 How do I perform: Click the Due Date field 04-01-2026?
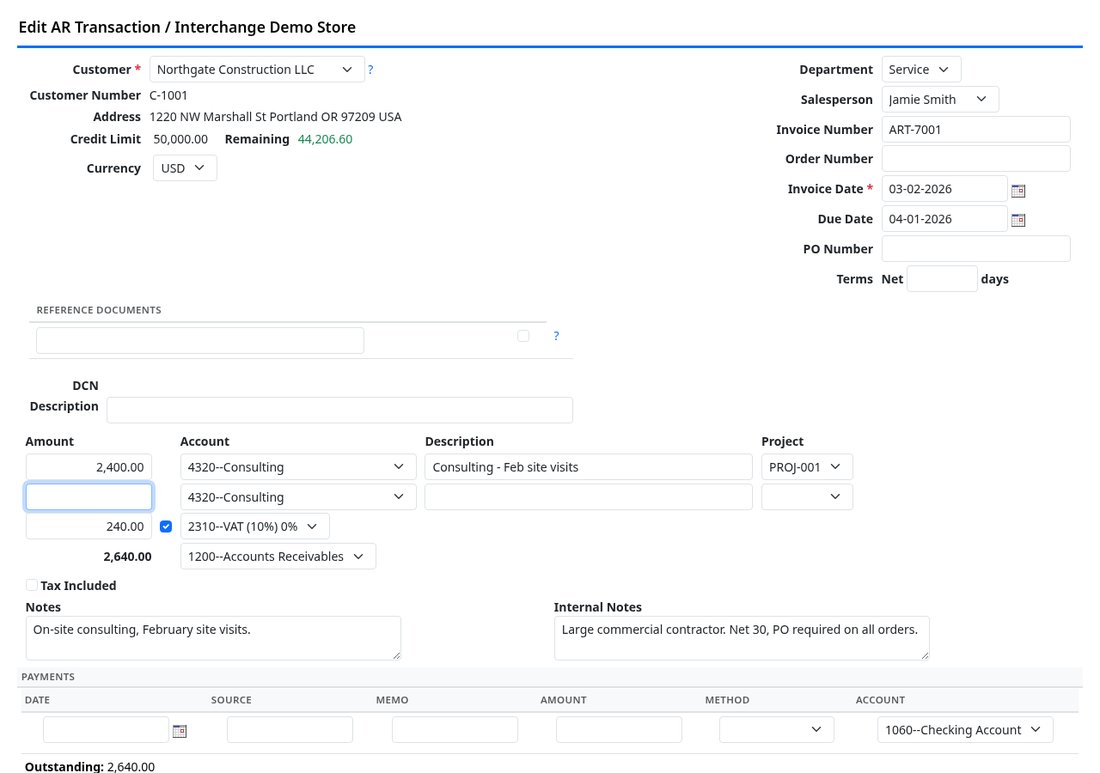coord(944,219)
